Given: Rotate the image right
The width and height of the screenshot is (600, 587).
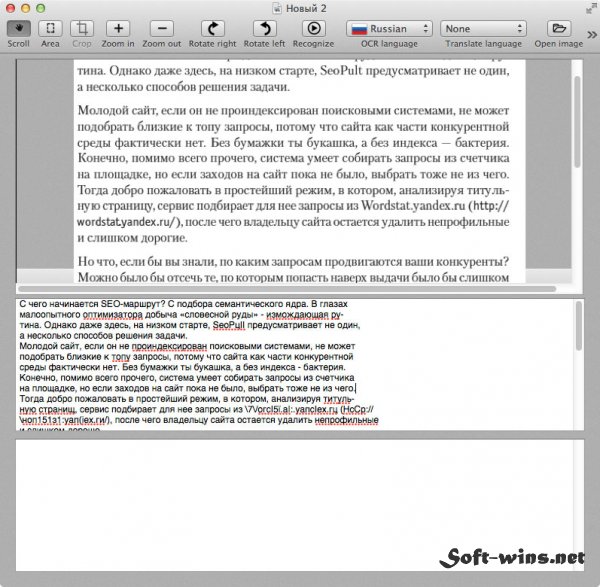Looking at the screenshot, I should pos(213,29).
